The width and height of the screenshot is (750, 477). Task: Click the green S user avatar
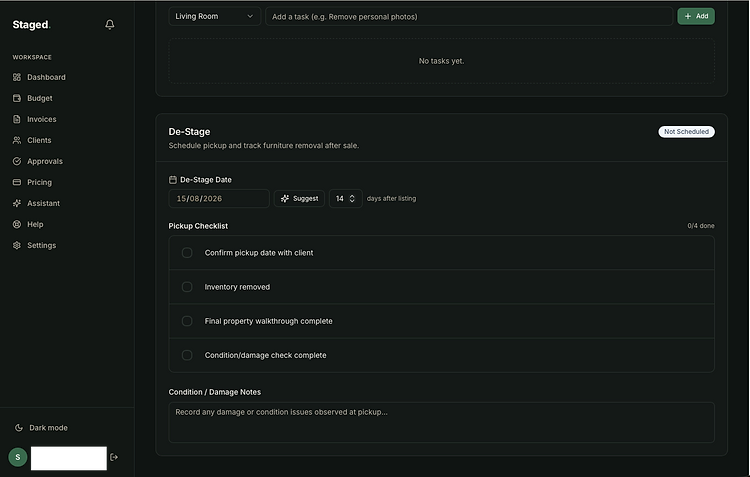18,457
